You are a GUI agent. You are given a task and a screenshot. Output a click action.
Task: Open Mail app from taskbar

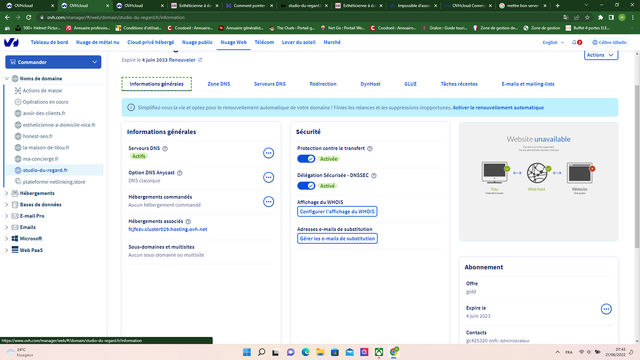349,352
